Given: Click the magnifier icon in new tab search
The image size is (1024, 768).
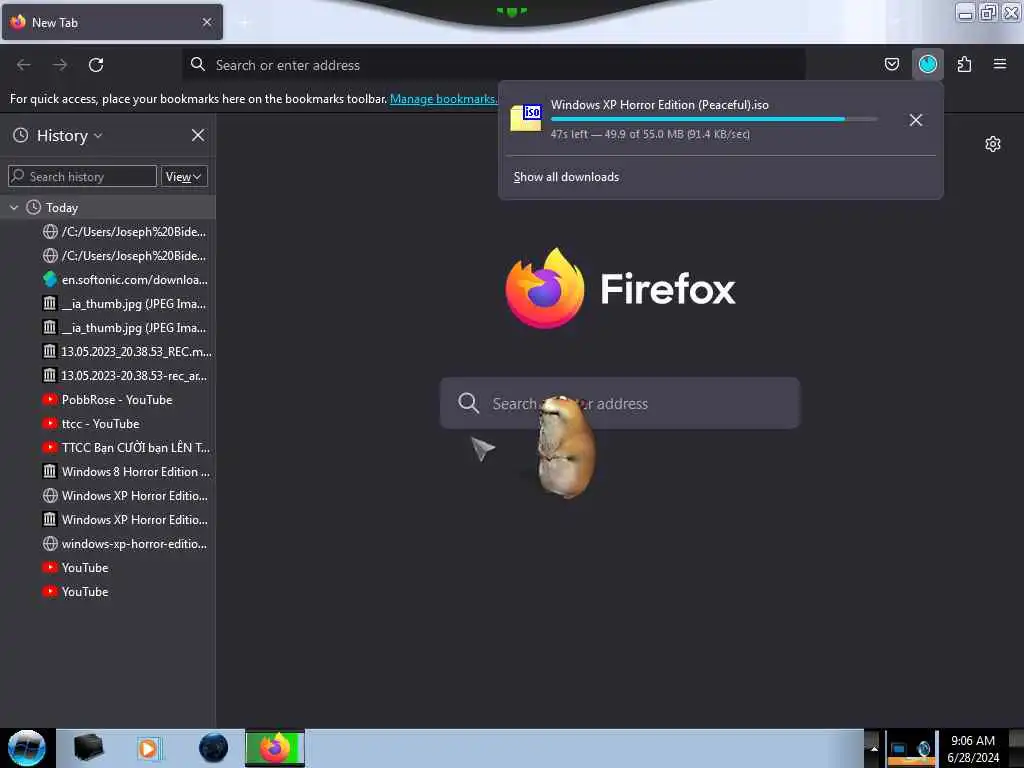Looking at the screenshot, I should pos(468,403).
